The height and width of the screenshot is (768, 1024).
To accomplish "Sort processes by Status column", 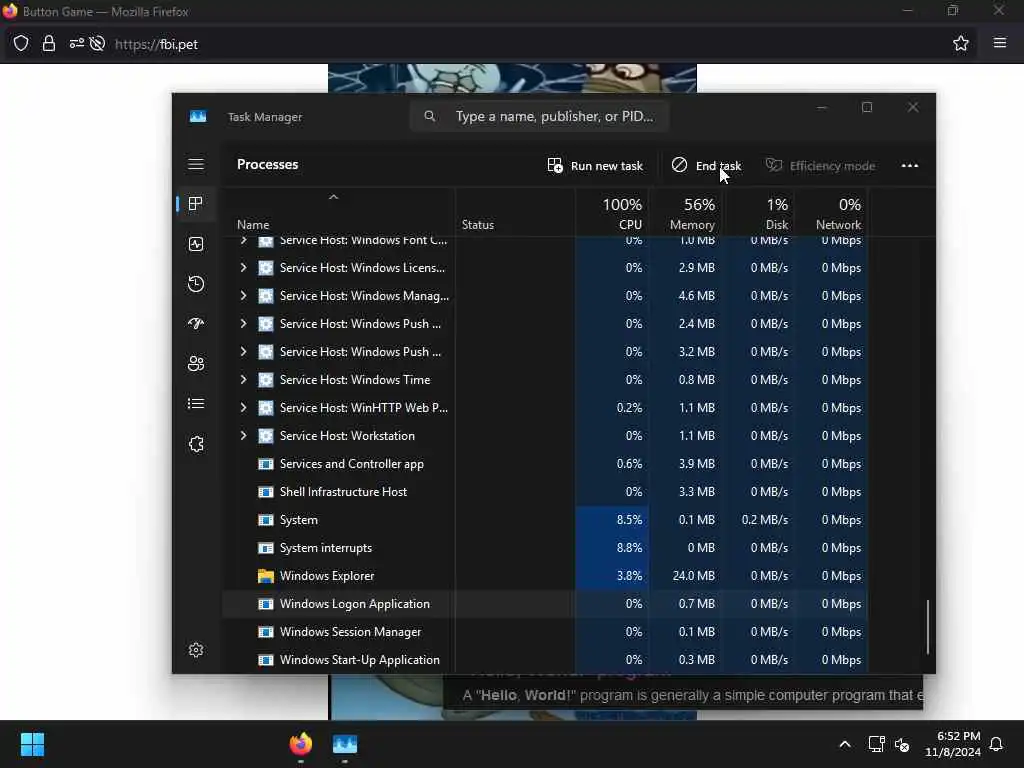I will point(477,225).
